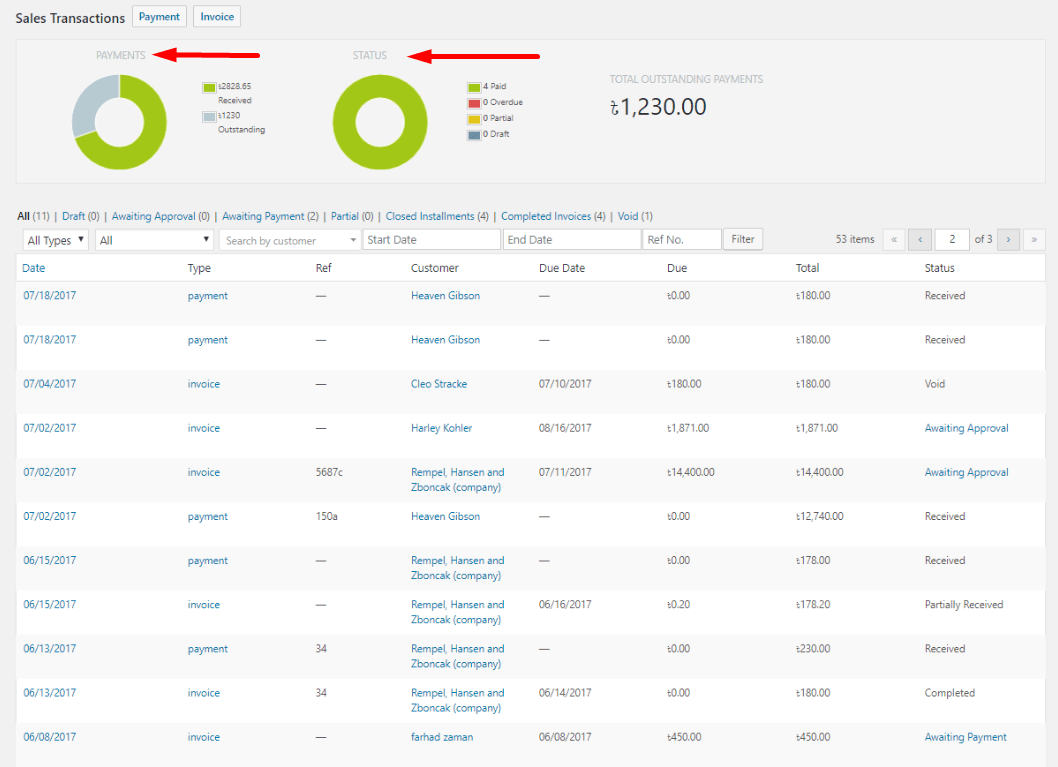Click the Void status text

935,384
